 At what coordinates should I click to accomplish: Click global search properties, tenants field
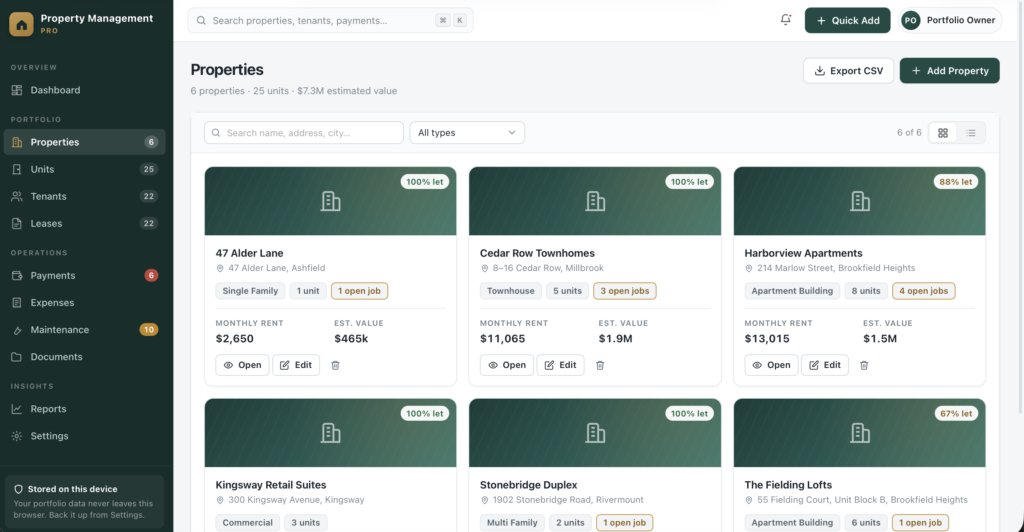[330, 21]
